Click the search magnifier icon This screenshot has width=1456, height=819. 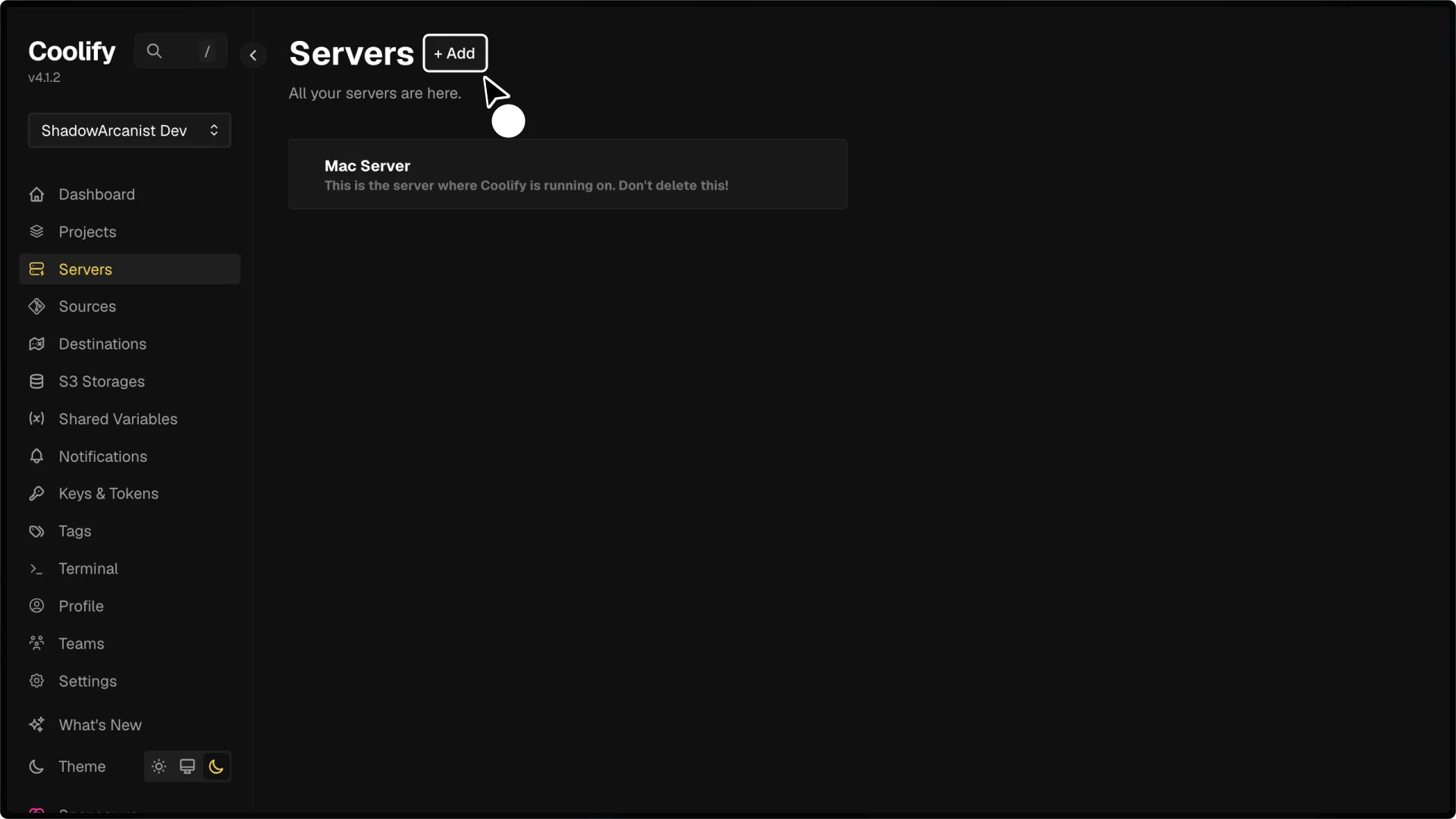coord(154,51)
